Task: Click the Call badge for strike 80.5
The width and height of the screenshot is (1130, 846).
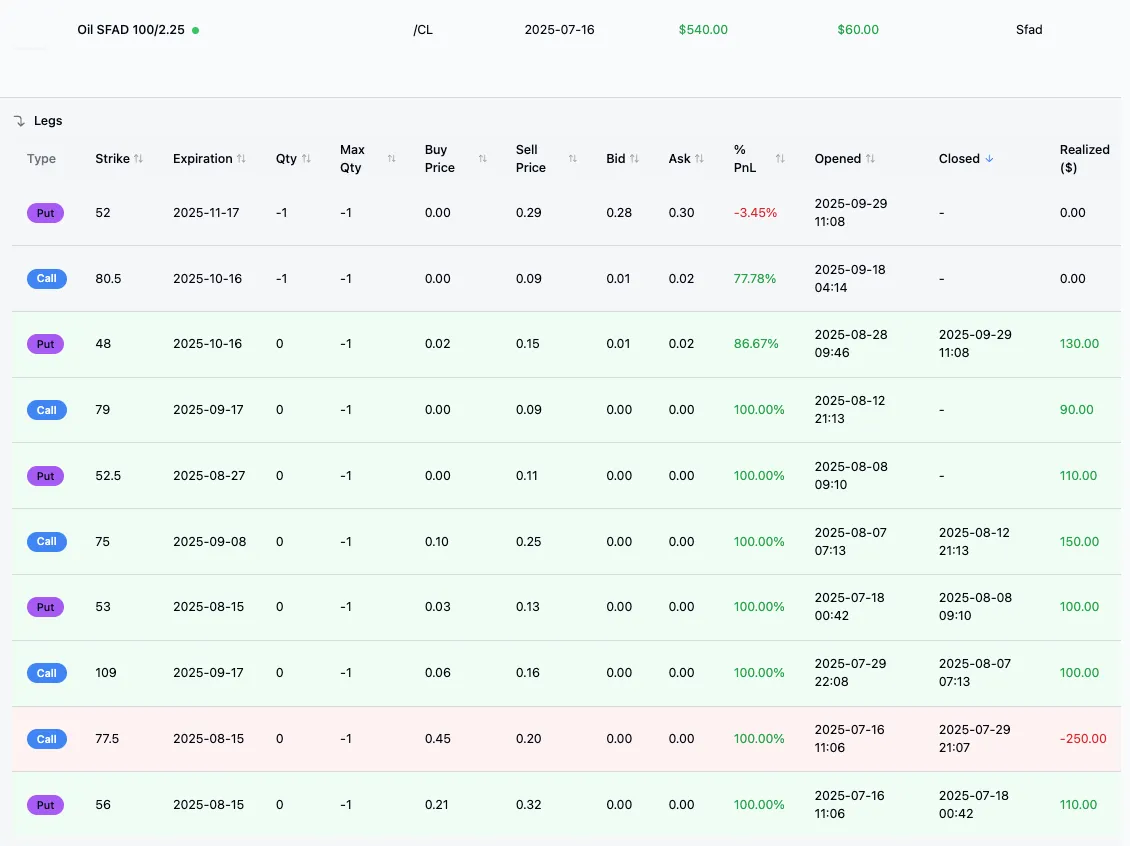Action: (x=46, y=279)
